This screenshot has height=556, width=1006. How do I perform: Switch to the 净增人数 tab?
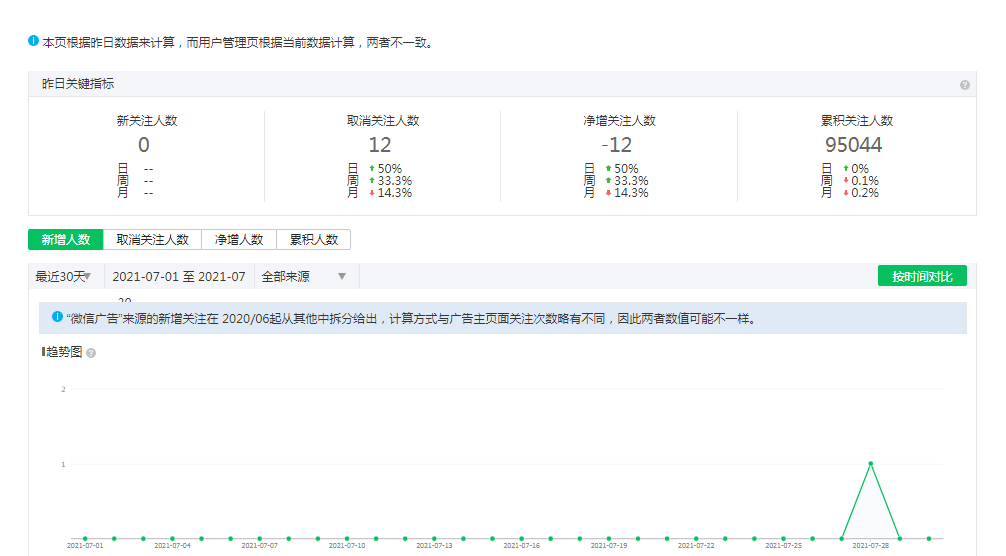[x=238, y=240]
